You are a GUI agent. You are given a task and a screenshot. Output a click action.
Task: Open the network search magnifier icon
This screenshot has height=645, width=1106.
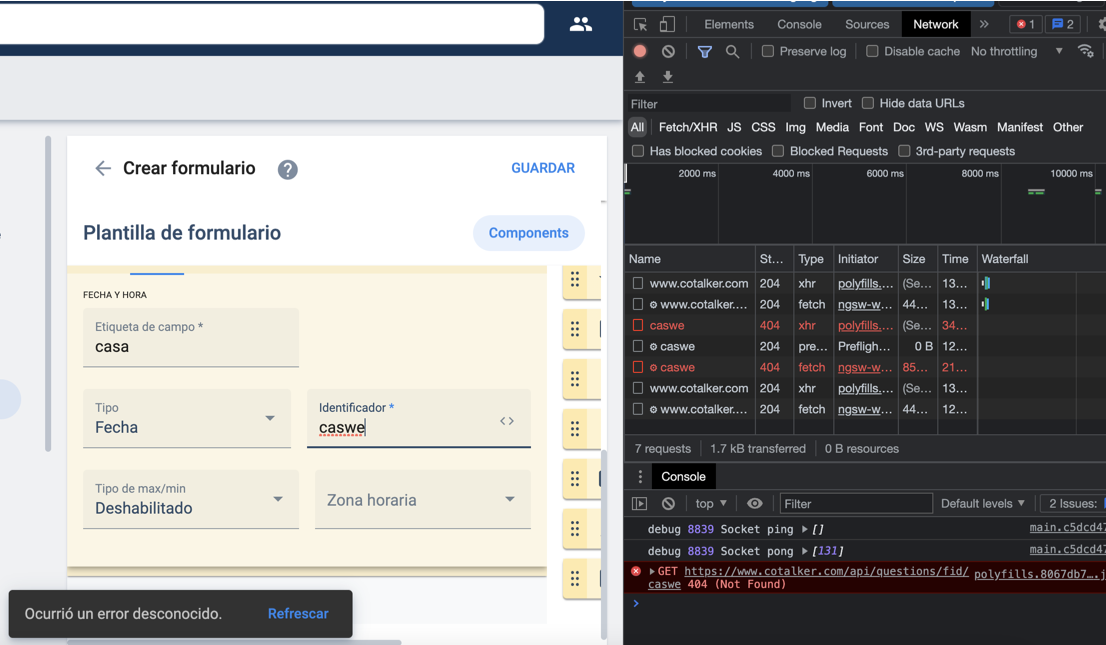[733, 51]
